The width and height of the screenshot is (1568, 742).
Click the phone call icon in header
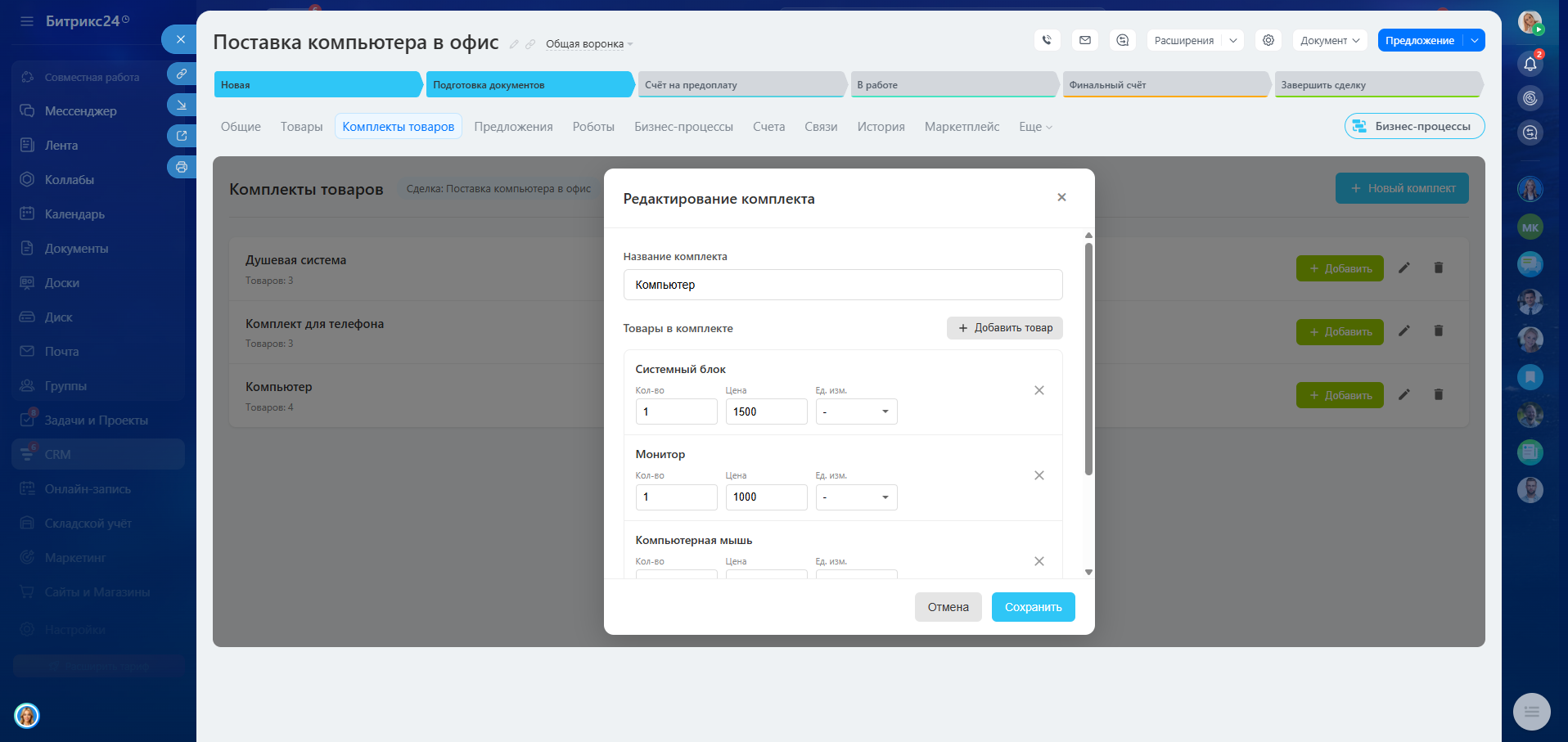(x=1047, y=40)
